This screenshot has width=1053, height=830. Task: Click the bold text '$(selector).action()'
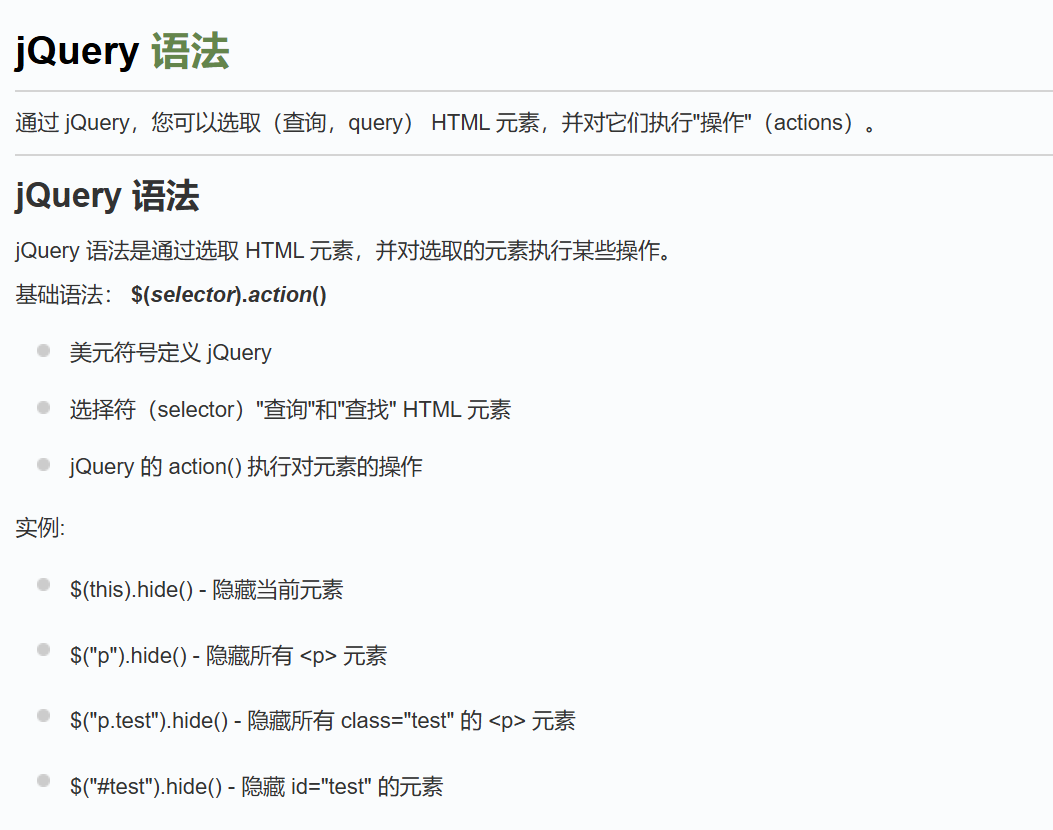point(228,295)
